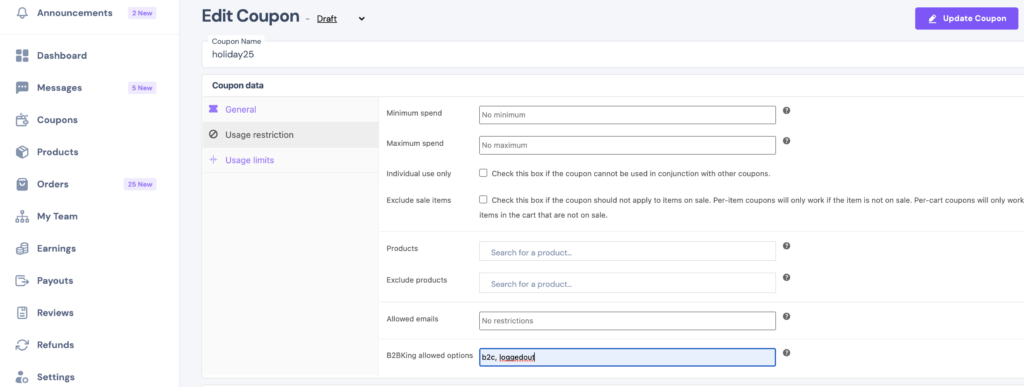Image resolution: width=1024 pixels, height=387 pixels.
Task: Click the Messages chat bubble icon
Action: (x=22, y=87)
